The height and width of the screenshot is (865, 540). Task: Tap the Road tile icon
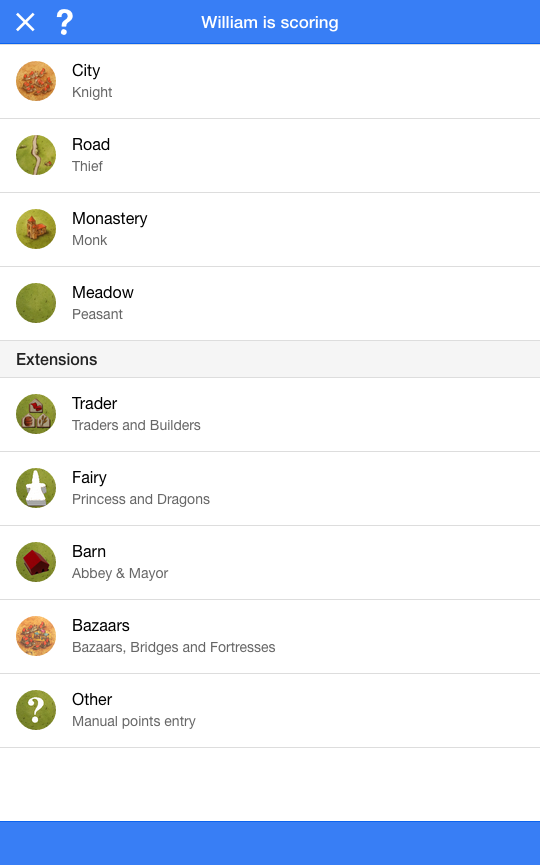click(36, 155)
